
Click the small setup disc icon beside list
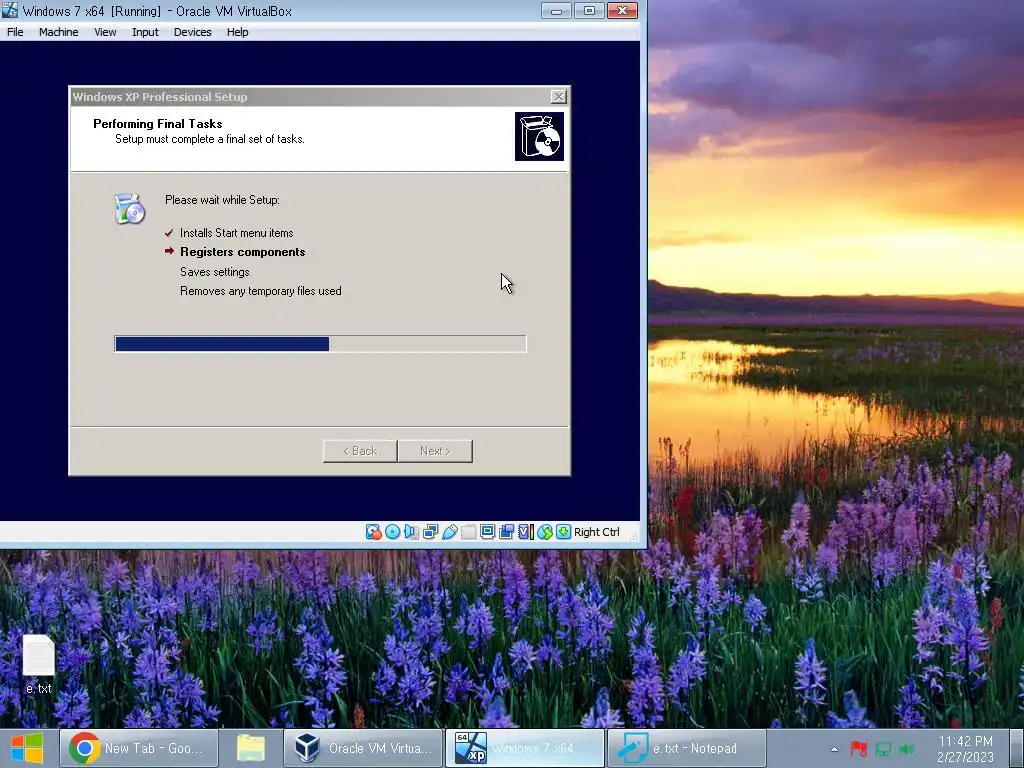click(x=129, y=208)
